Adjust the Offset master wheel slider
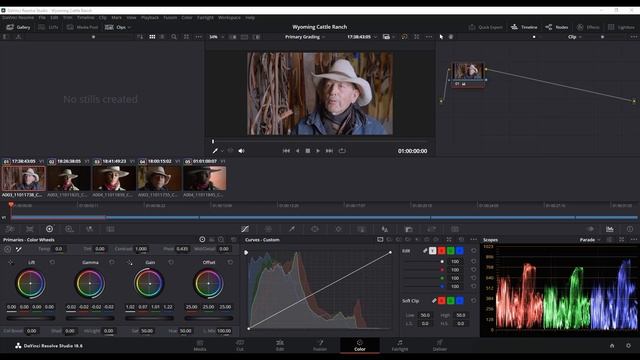Screen dimensions: 640x360 click(x=209, y=318)
